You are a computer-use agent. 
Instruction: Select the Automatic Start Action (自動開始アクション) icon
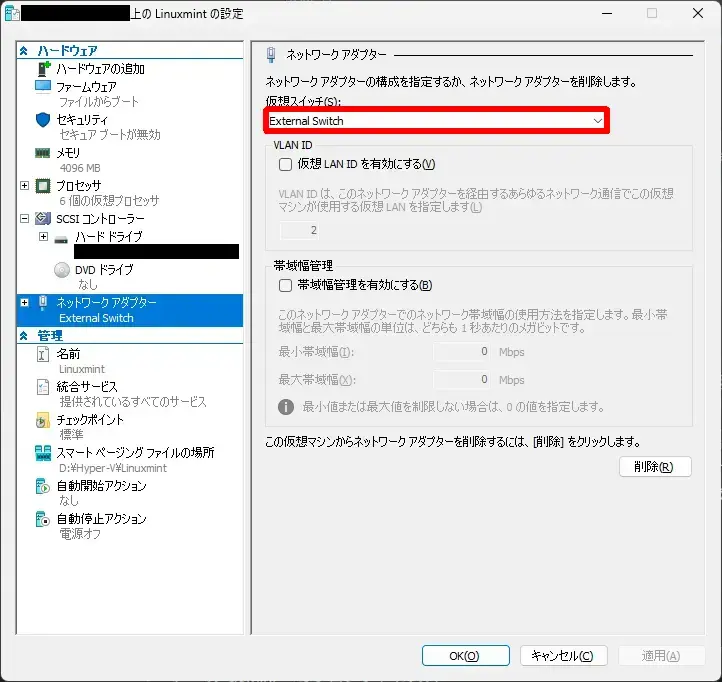[43, 486]
